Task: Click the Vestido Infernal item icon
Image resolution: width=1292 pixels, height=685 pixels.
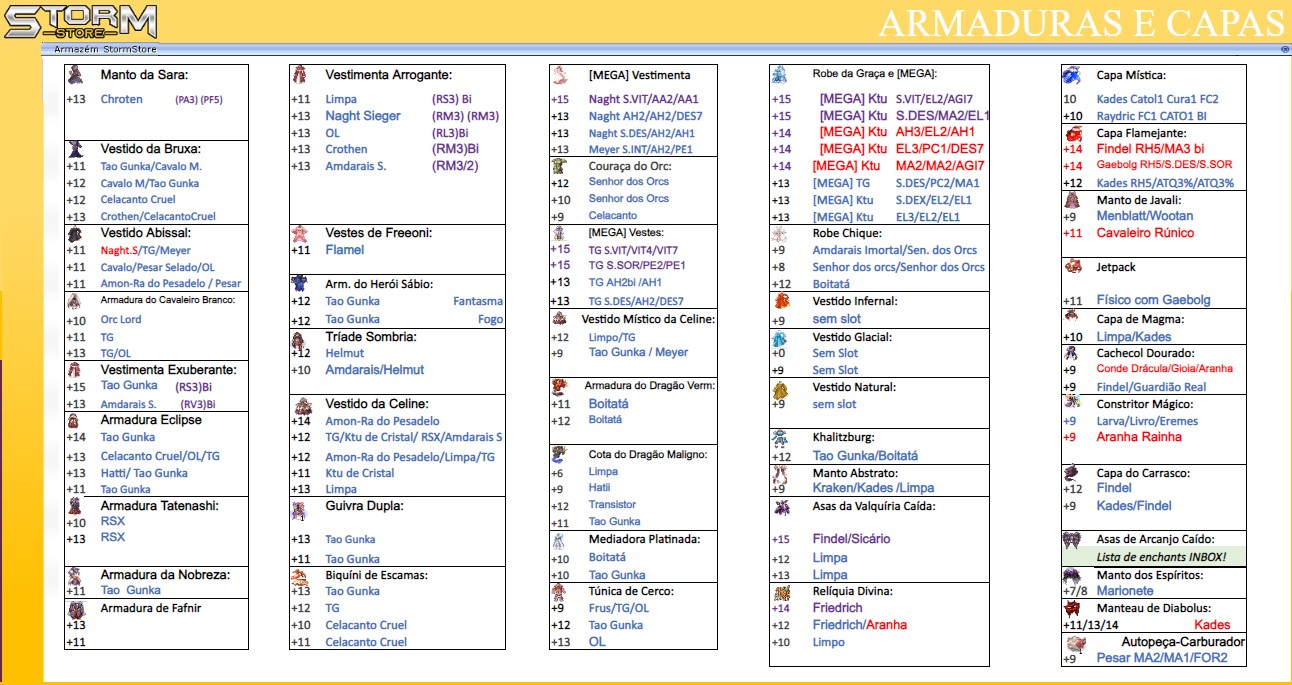Action: pyautogui.click(x=781, y=301)
